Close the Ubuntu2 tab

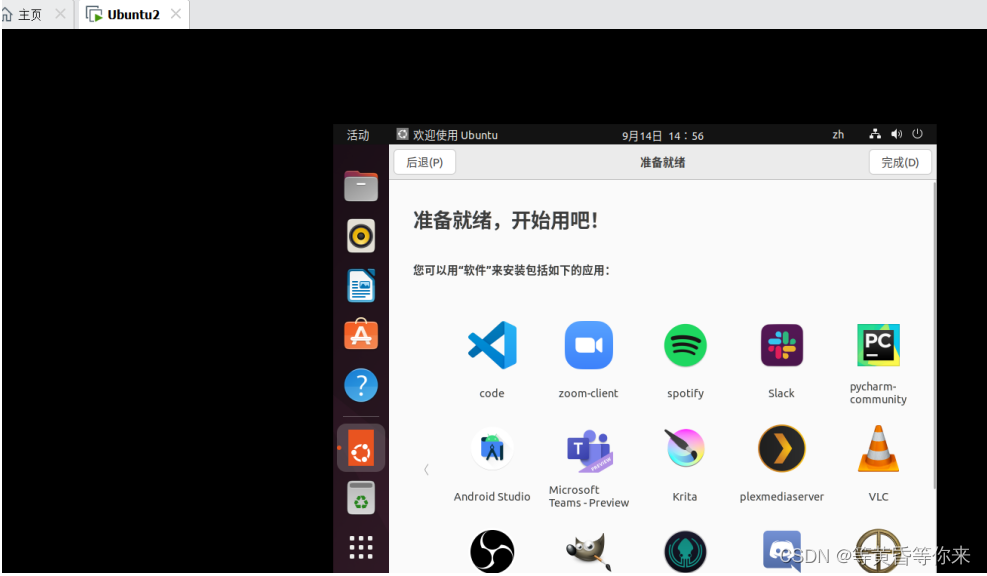pyautogui.click(x=176, y=14)
